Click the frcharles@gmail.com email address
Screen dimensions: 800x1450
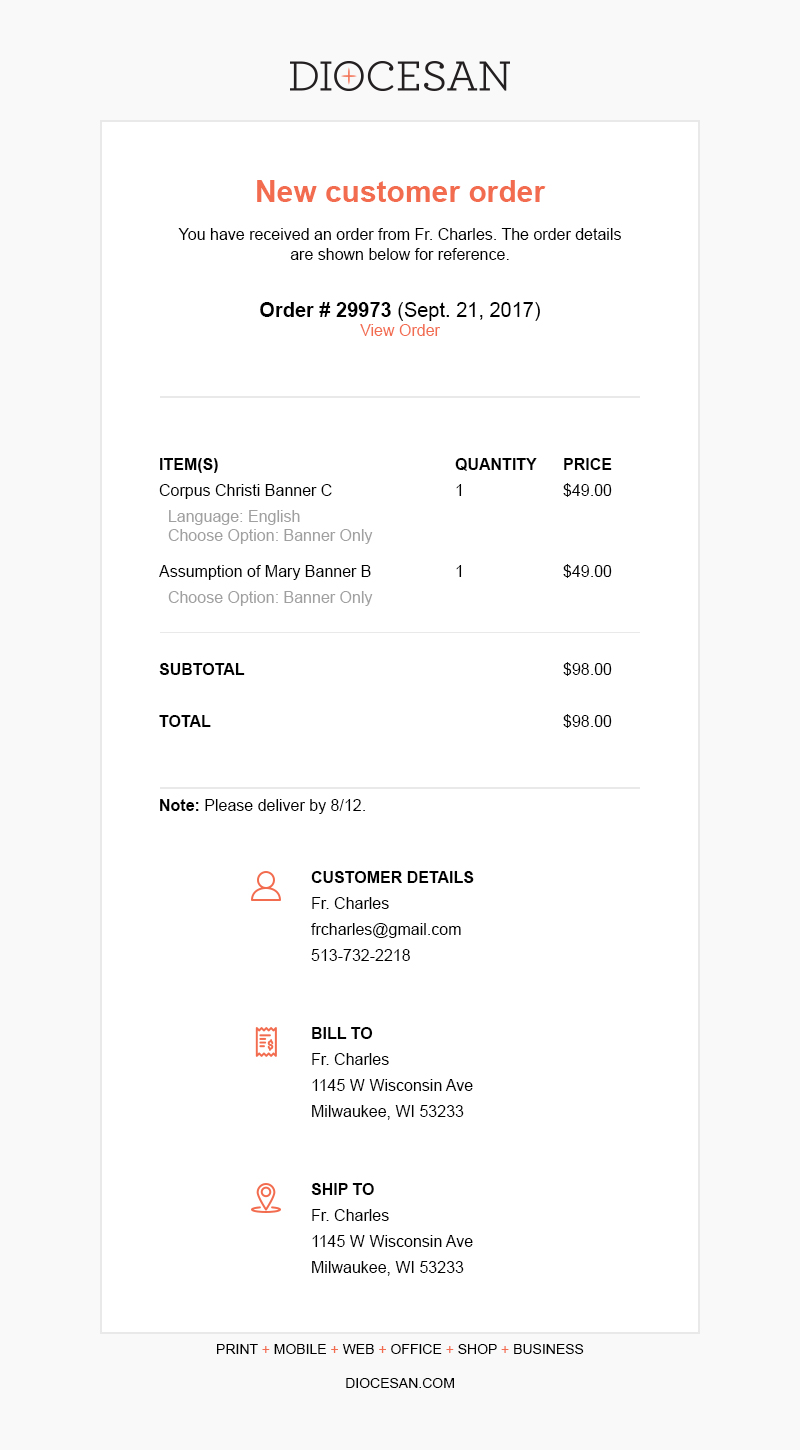tap(386, 929)
